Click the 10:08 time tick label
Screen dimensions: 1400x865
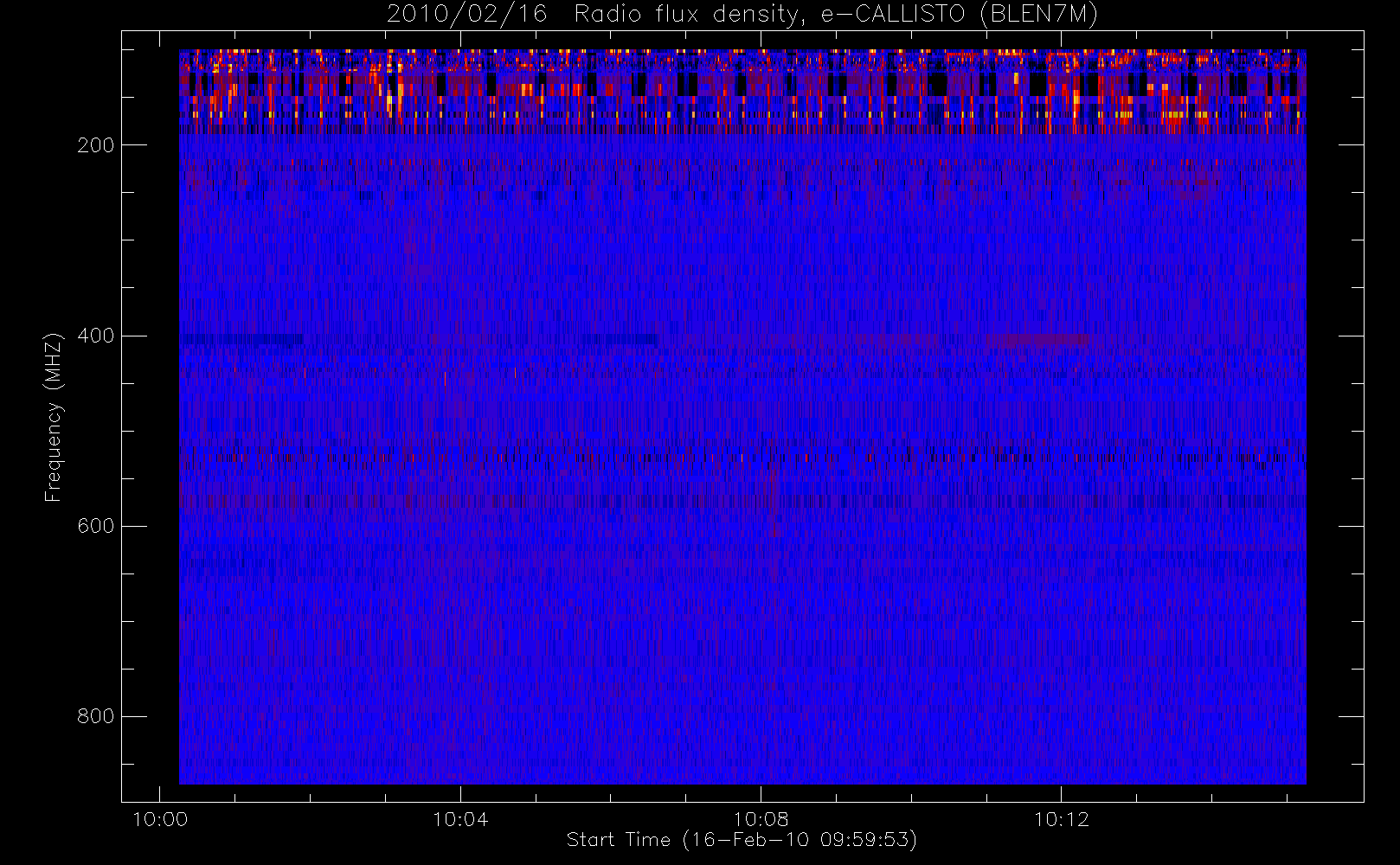(761, 819)
